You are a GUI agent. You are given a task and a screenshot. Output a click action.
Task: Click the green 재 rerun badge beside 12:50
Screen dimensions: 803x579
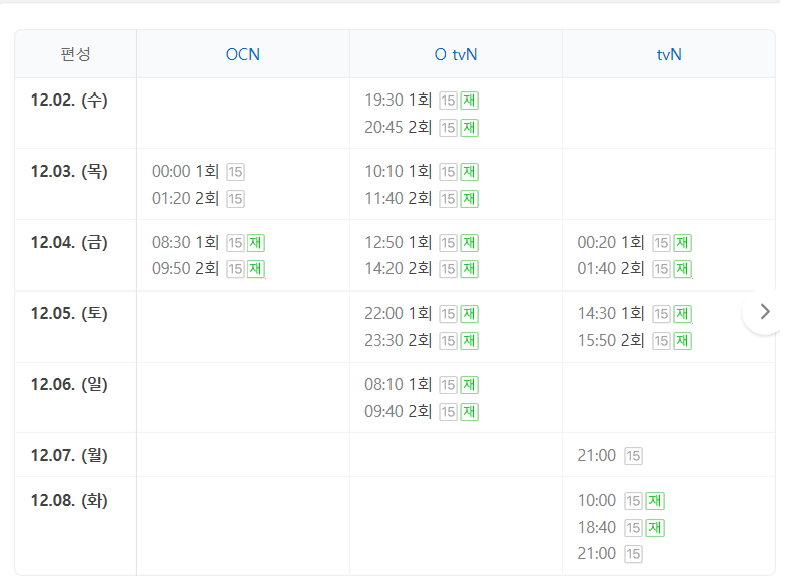469,243
